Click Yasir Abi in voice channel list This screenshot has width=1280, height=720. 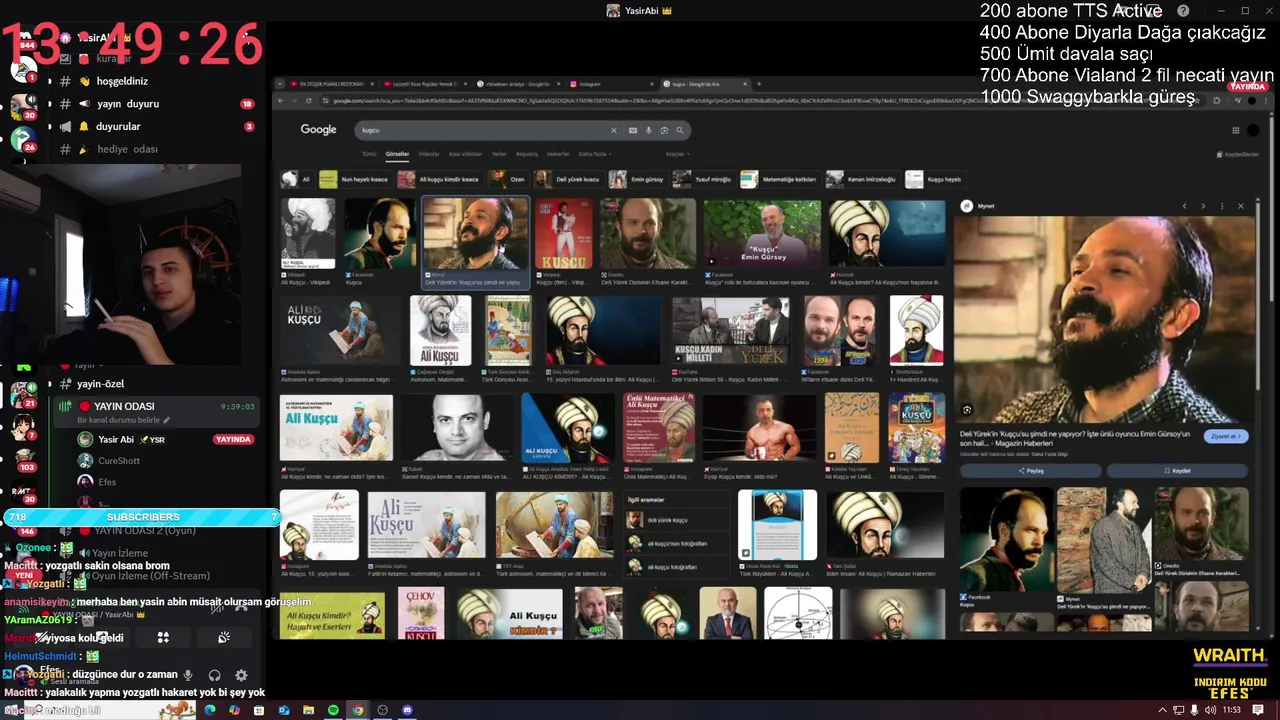[116, 439]
